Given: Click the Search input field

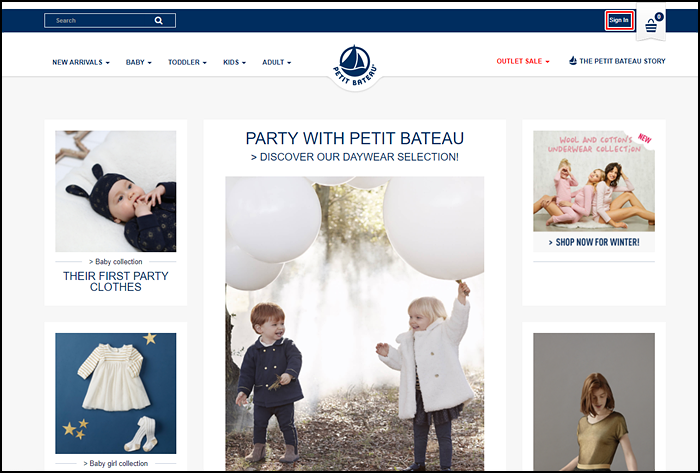Looking at the screenshot, I should (x=110, y=21).
